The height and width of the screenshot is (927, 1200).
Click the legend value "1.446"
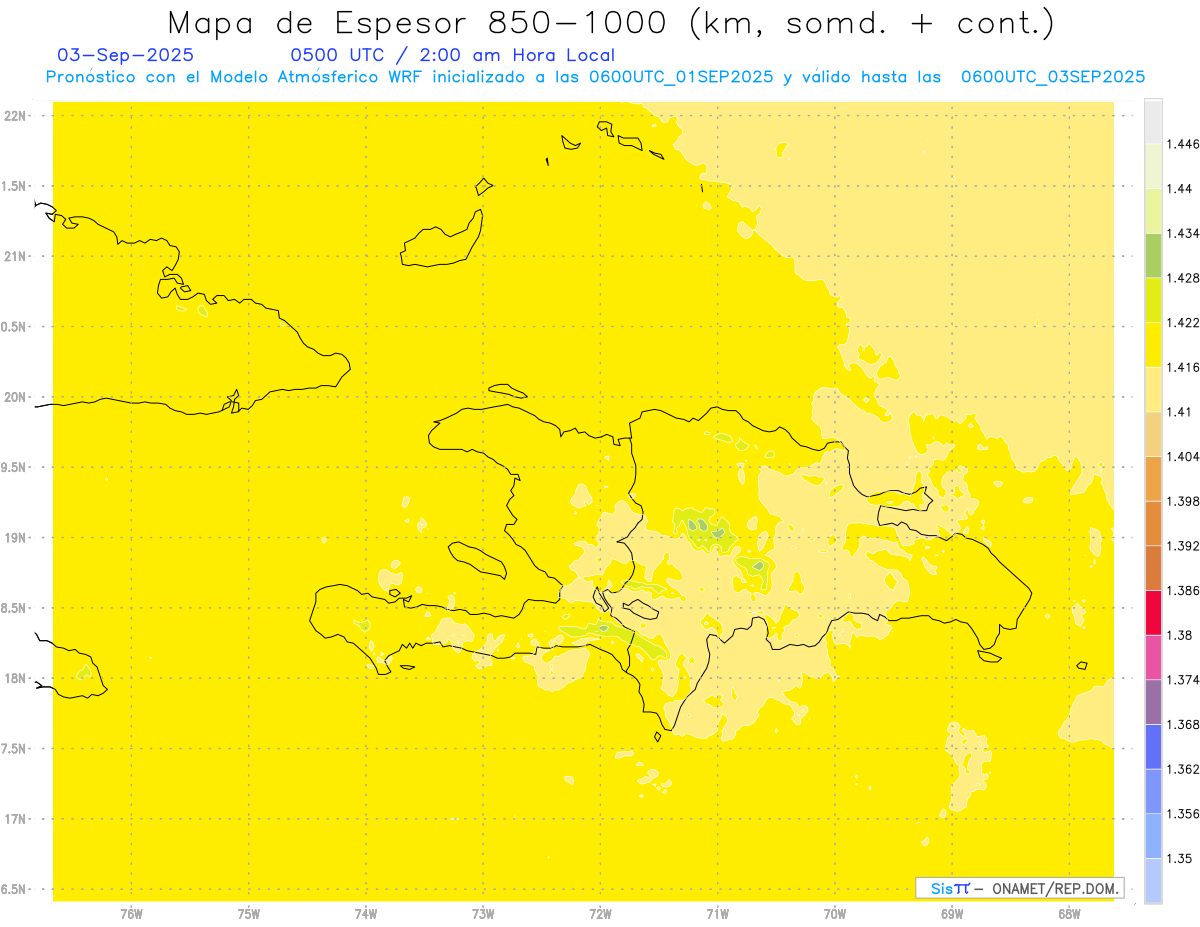tap(1184, 144)
